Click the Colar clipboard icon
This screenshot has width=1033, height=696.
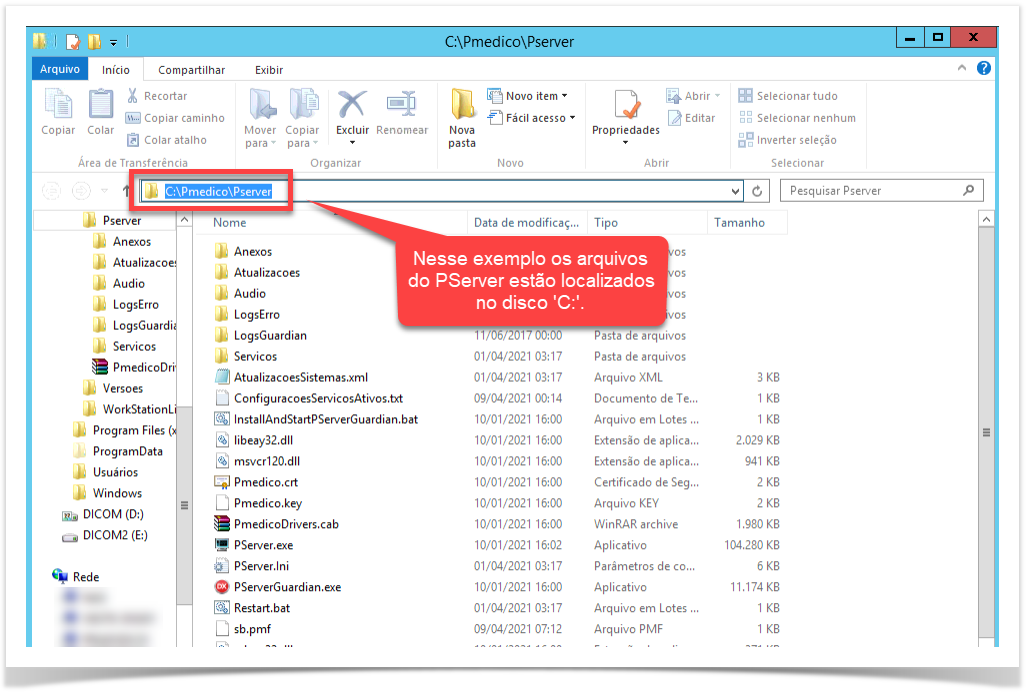pos(101,105)
